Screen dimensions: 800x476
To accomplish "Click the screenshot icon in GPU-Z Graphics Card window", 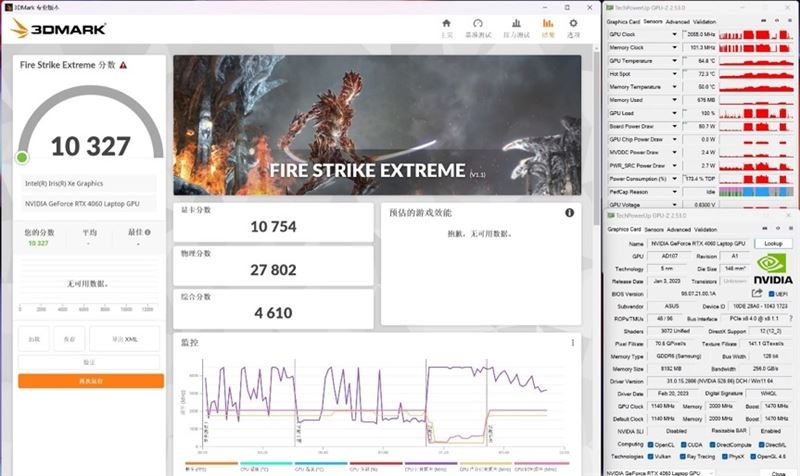I will pos(764,229).
